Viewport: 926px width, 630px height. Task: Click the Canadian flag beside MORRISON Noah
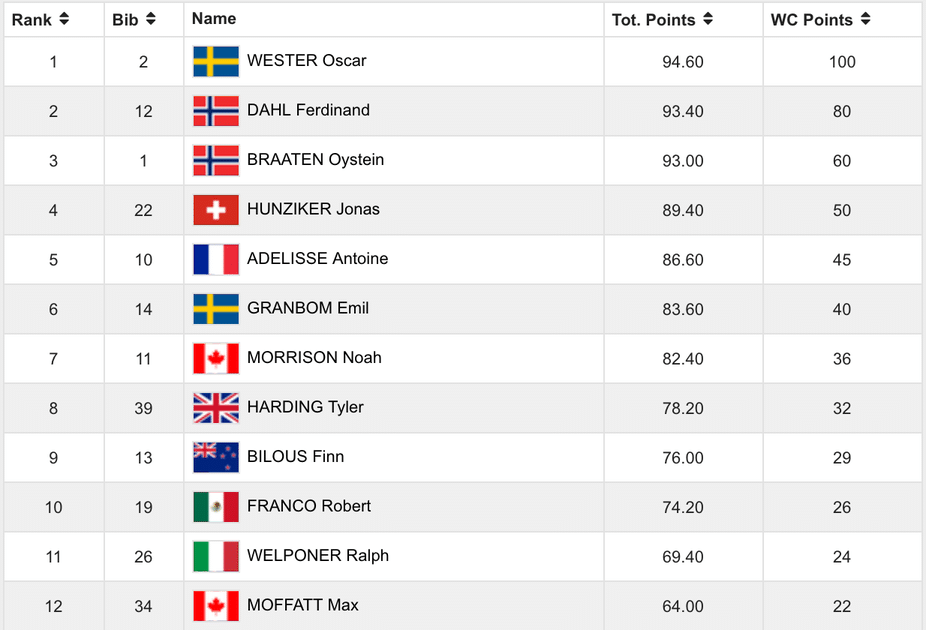click(216, 358)
